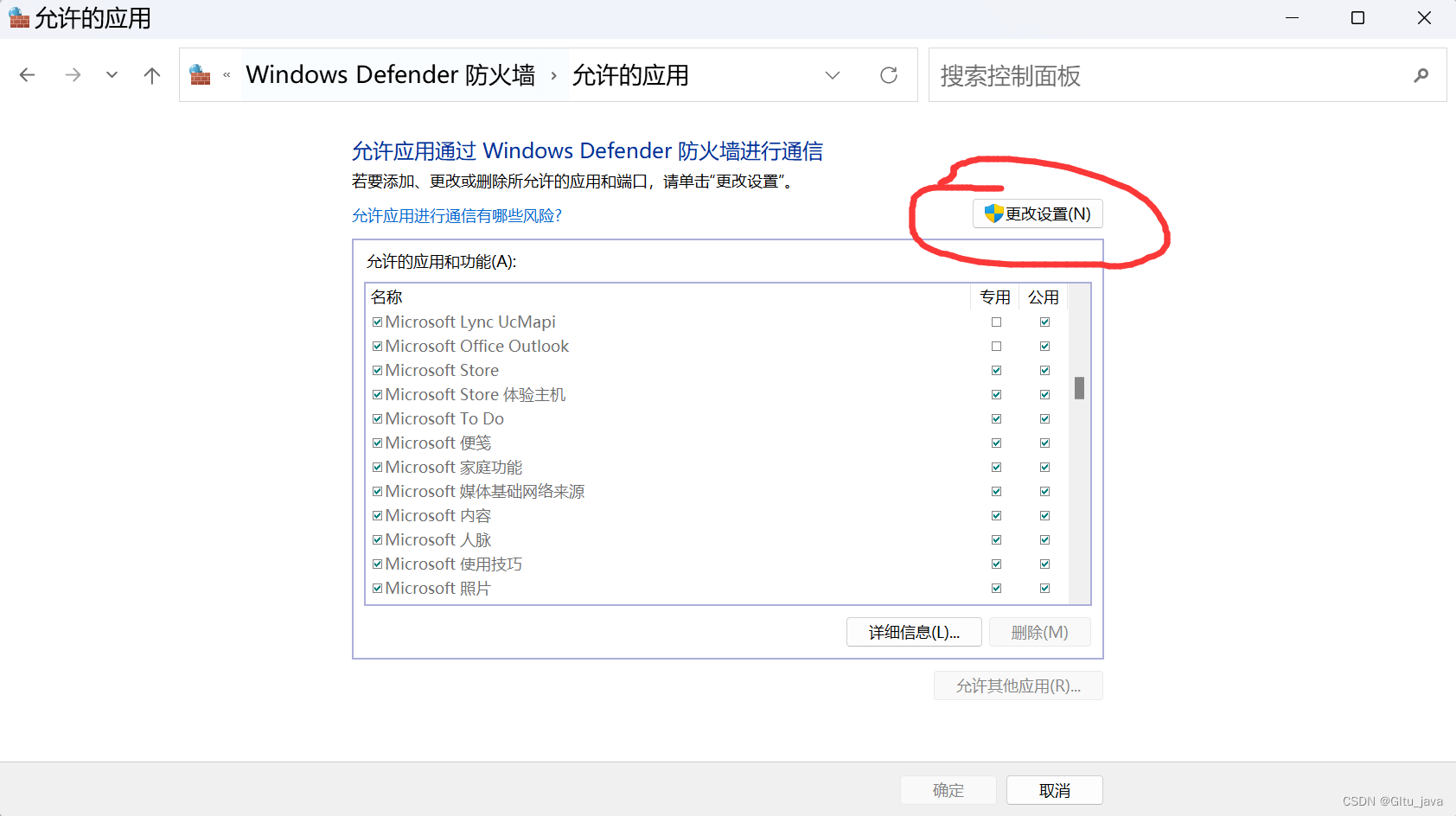Open recent locations dropdown chevron
1456x816 pixels.
coord(112,75)
